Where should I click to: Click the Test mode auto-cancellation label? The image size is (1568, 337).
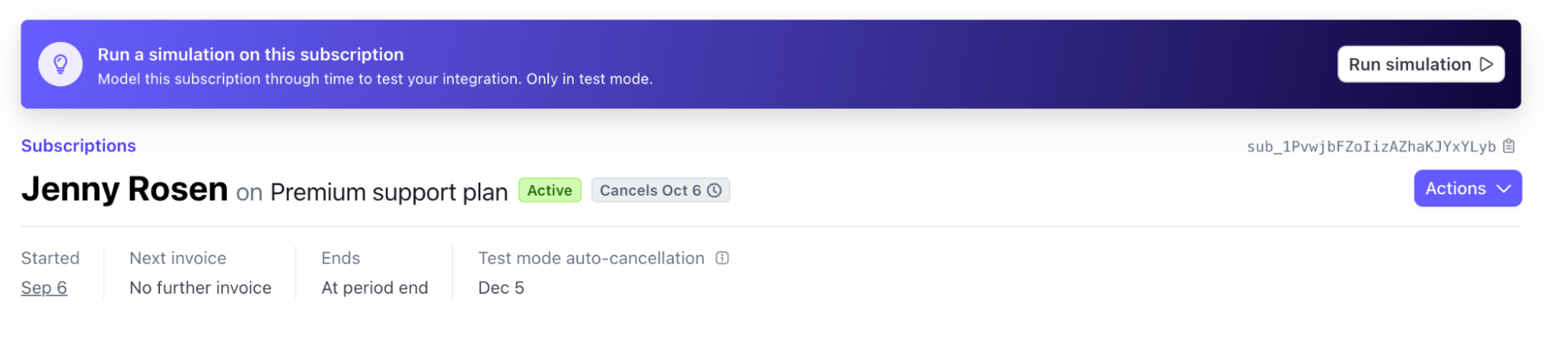pyautogui.click(x=591, y=258)
